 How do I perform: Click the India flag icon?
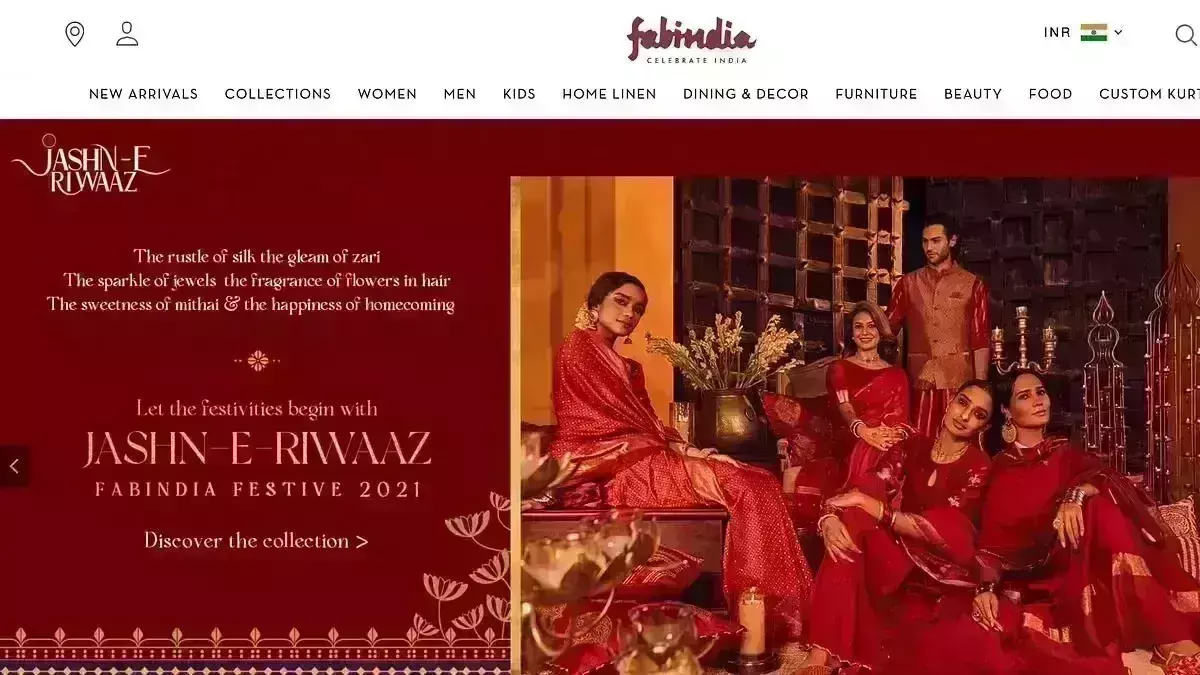coord(1094,32)
